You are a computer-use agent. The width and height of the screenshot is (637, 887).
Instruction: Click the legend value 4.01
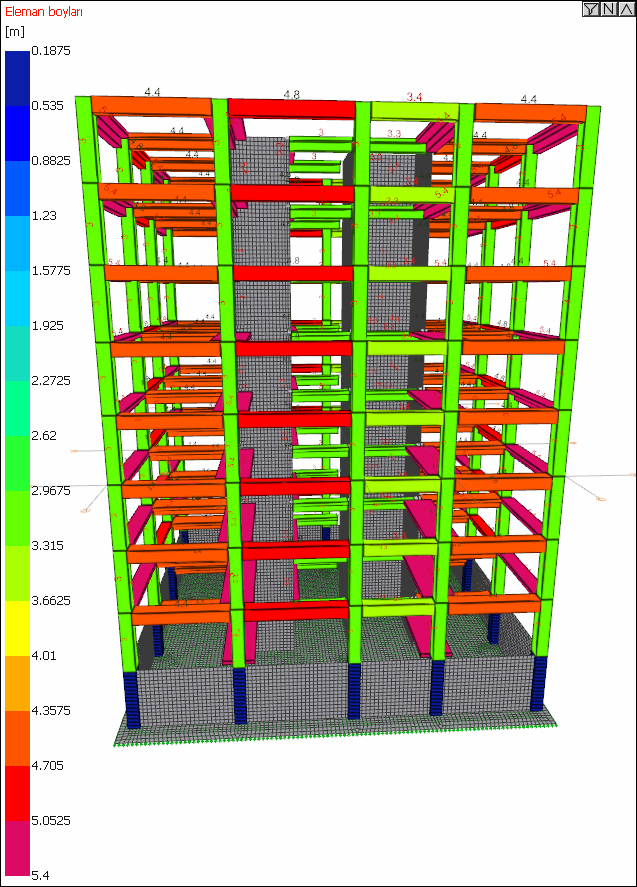point(44,656)
